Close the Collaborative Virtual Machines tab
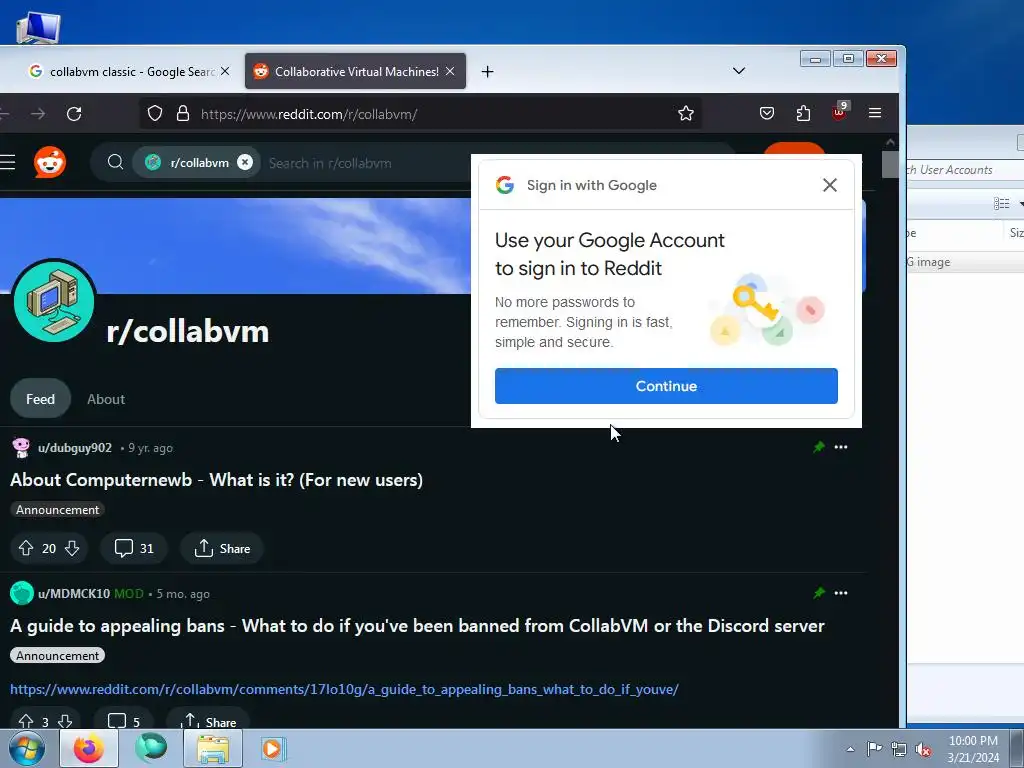Screen dimensions: 1024x768 (x=450, y=71)
